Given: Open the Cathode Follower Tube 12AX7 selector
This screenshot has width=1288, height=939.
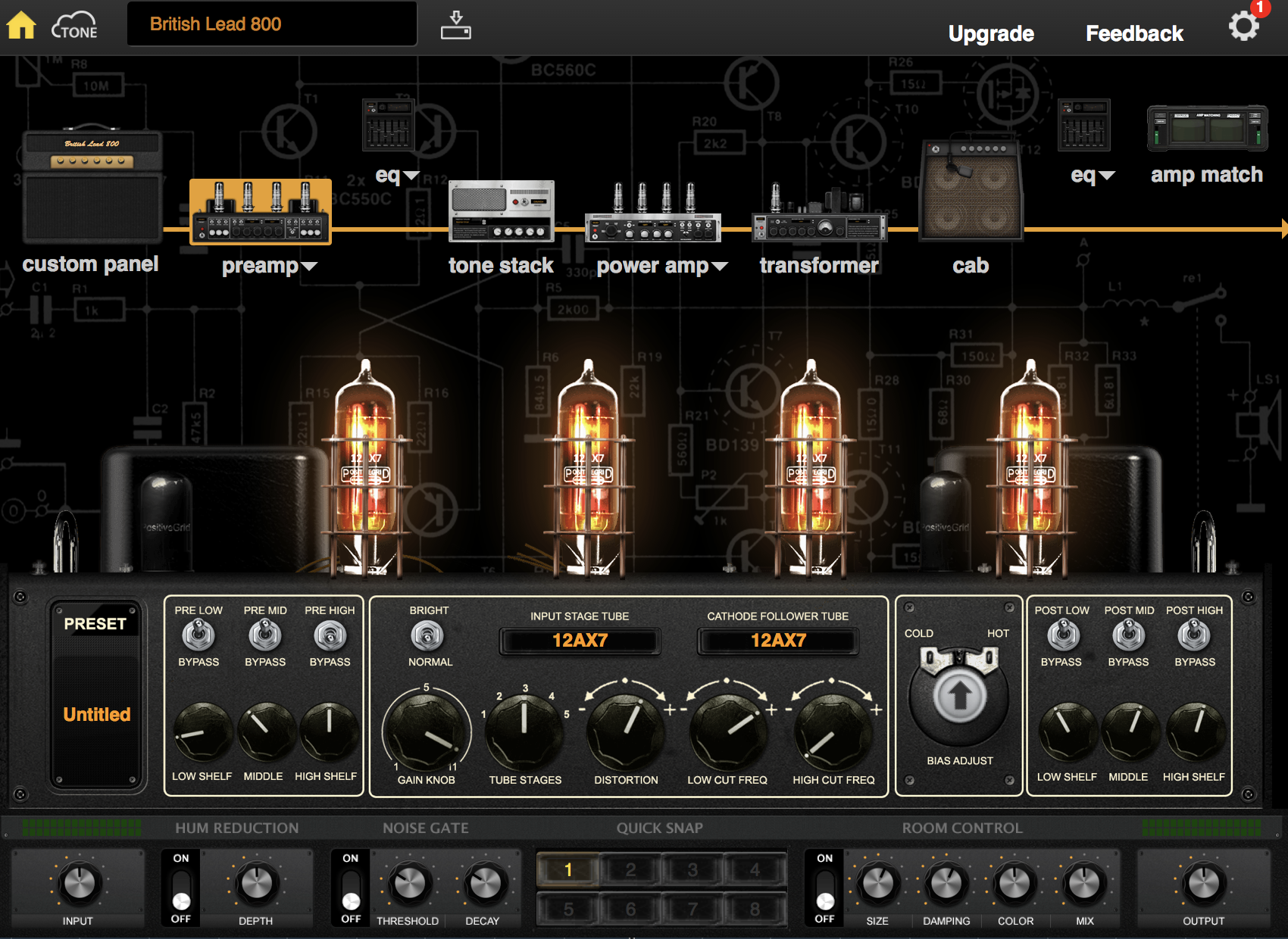Looking at the screenshot, I should pos(778,641).
